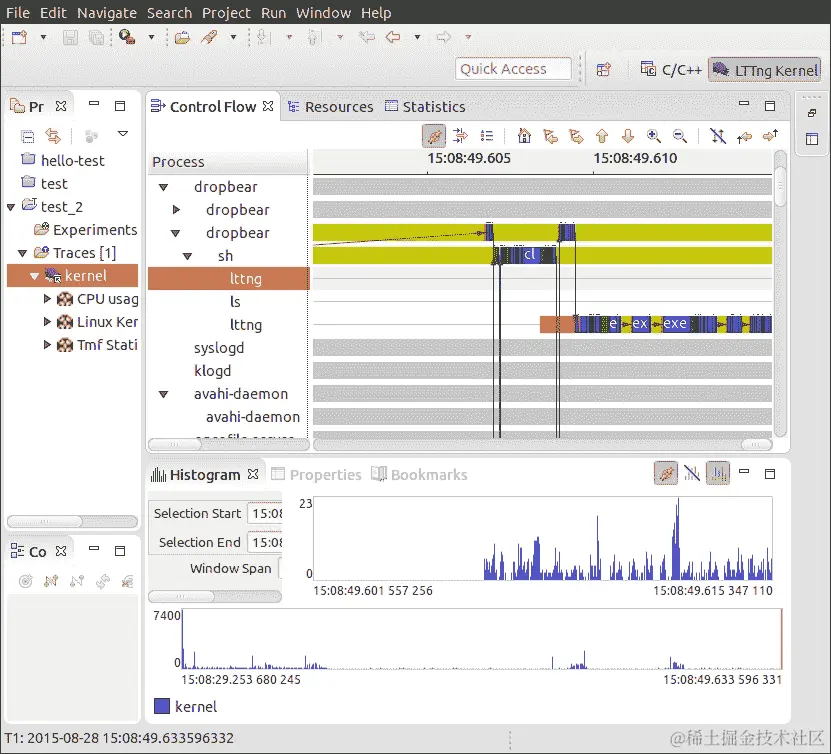
Task: Click Follow CPU Forward arrow icon
Action: tap(770, 136)
